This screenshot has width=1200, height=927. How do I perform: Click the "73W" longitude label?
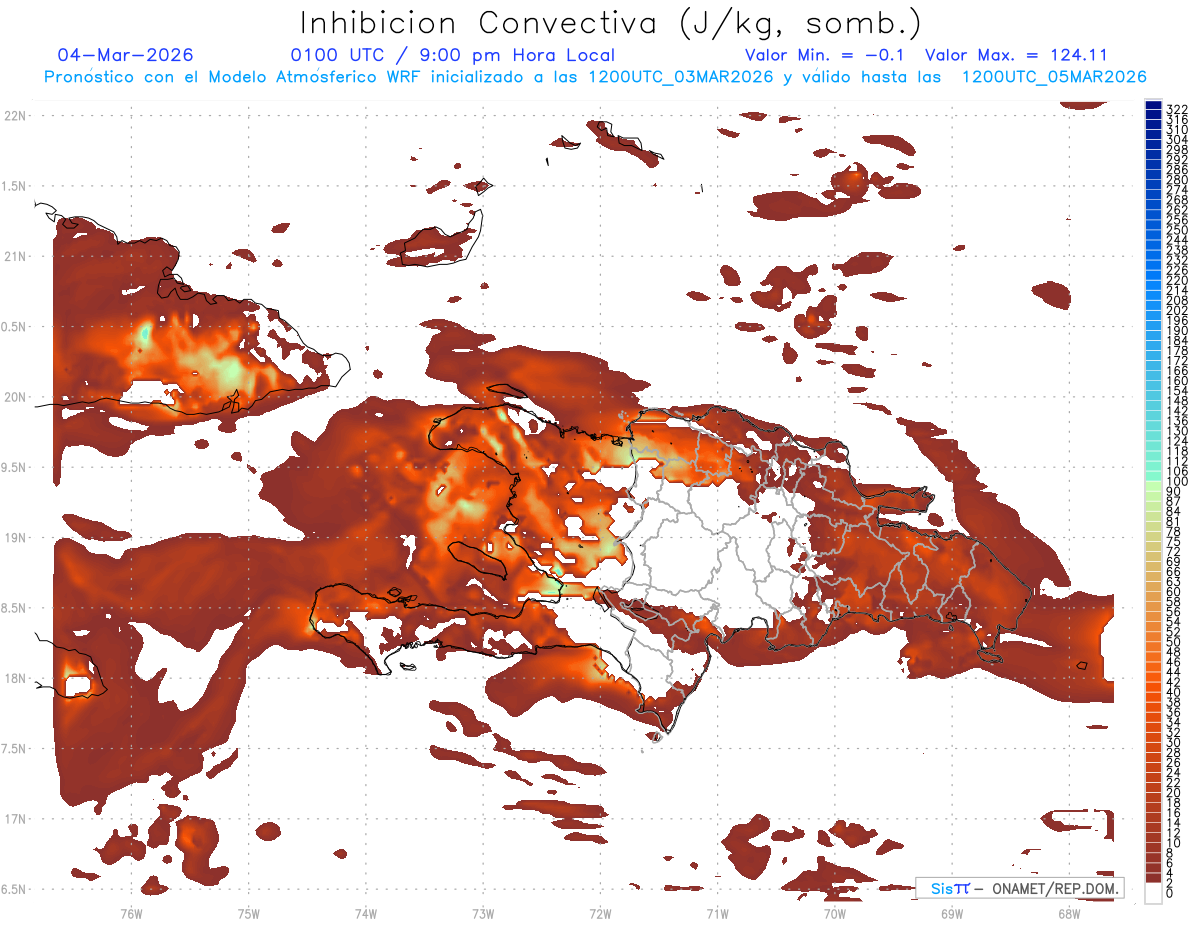click(483, 913)
